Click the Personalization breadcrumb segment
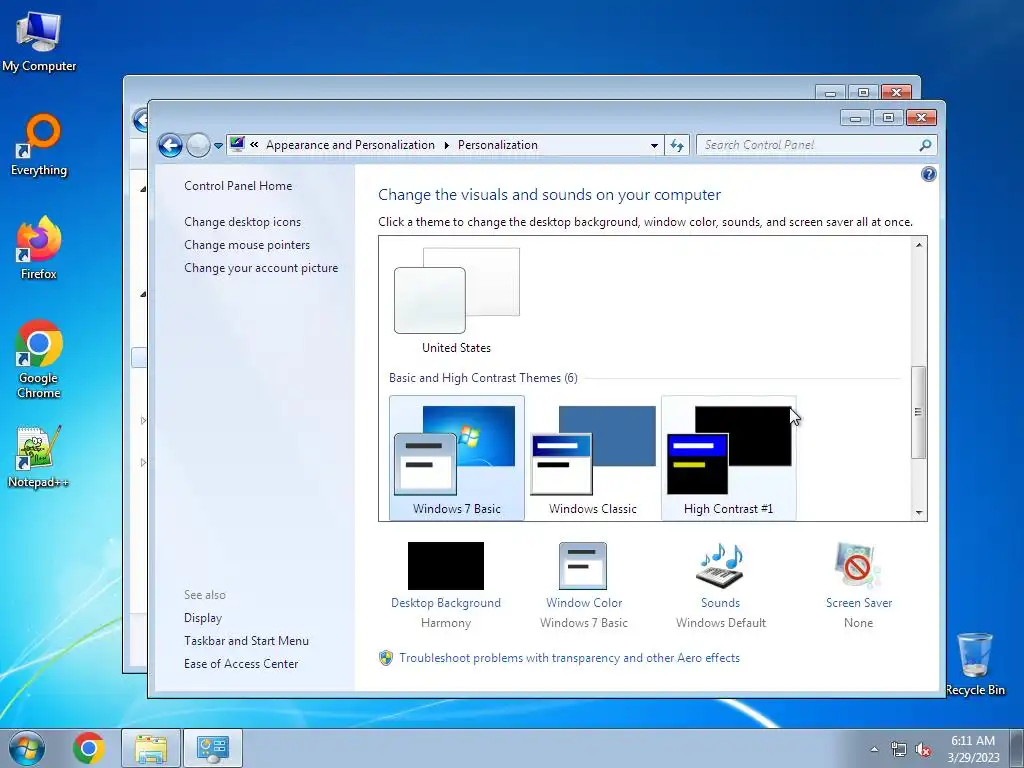This screenshot has height=768, width=1024. coord(498,145)
